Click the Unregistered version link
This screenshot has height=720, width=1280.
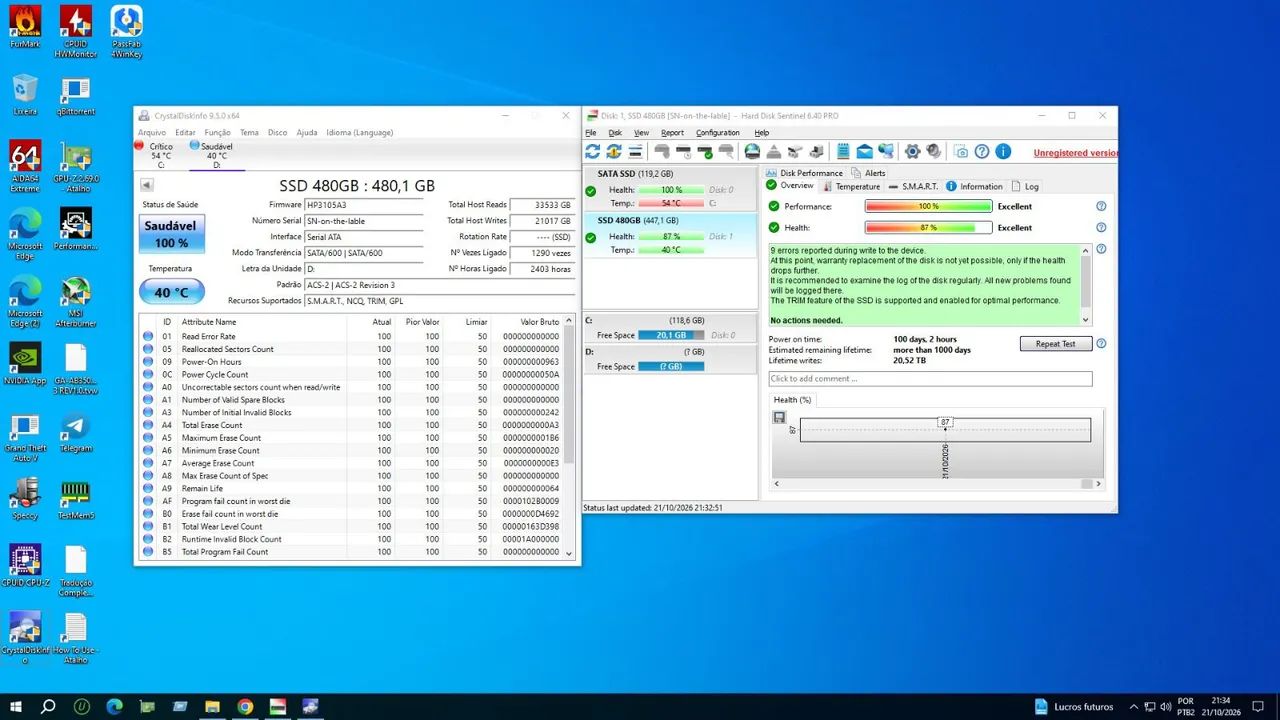(x=1075, y=153)
